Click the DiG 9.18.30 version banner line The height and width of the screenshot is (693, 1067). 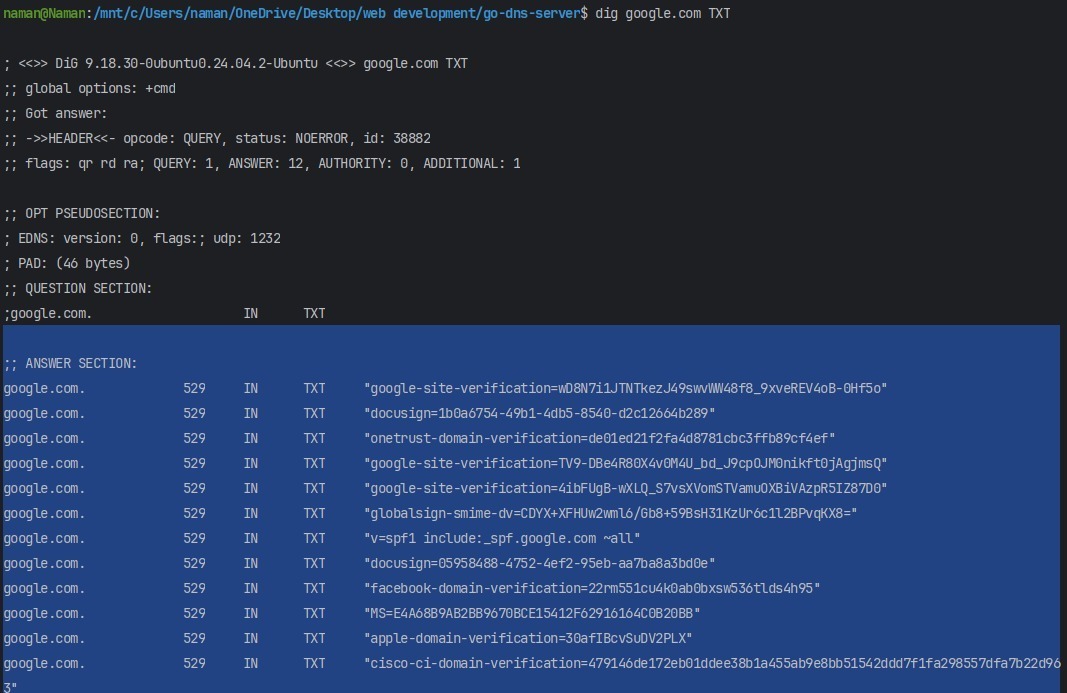pos(235,63)
